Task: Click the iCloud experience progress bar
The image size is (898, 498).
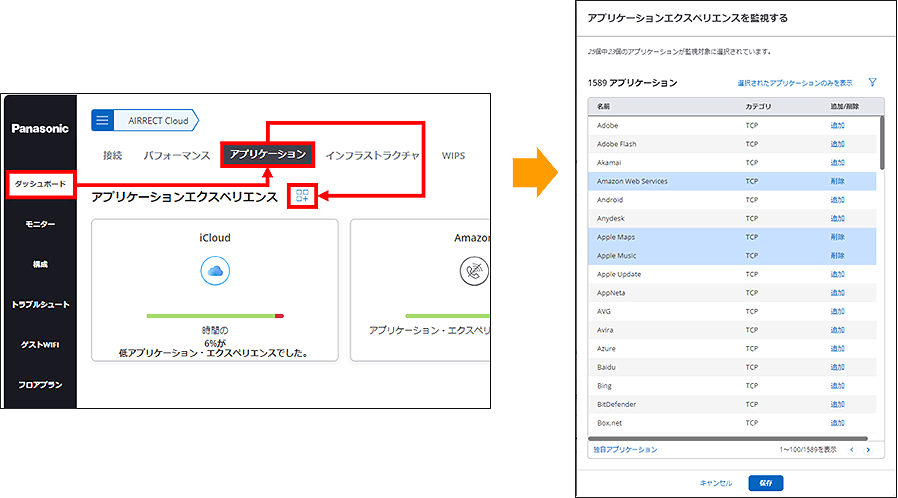Action: 215,316
